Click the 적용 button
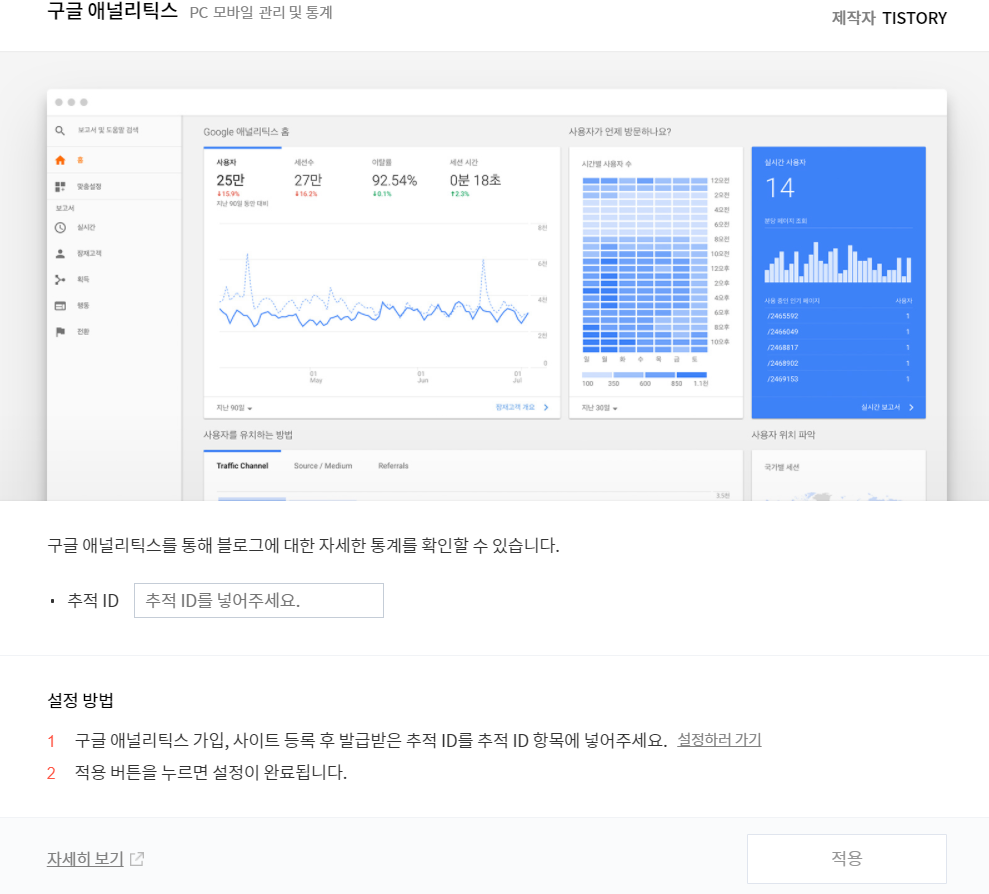This screenshot has width=989, height=894. [846, 859]
